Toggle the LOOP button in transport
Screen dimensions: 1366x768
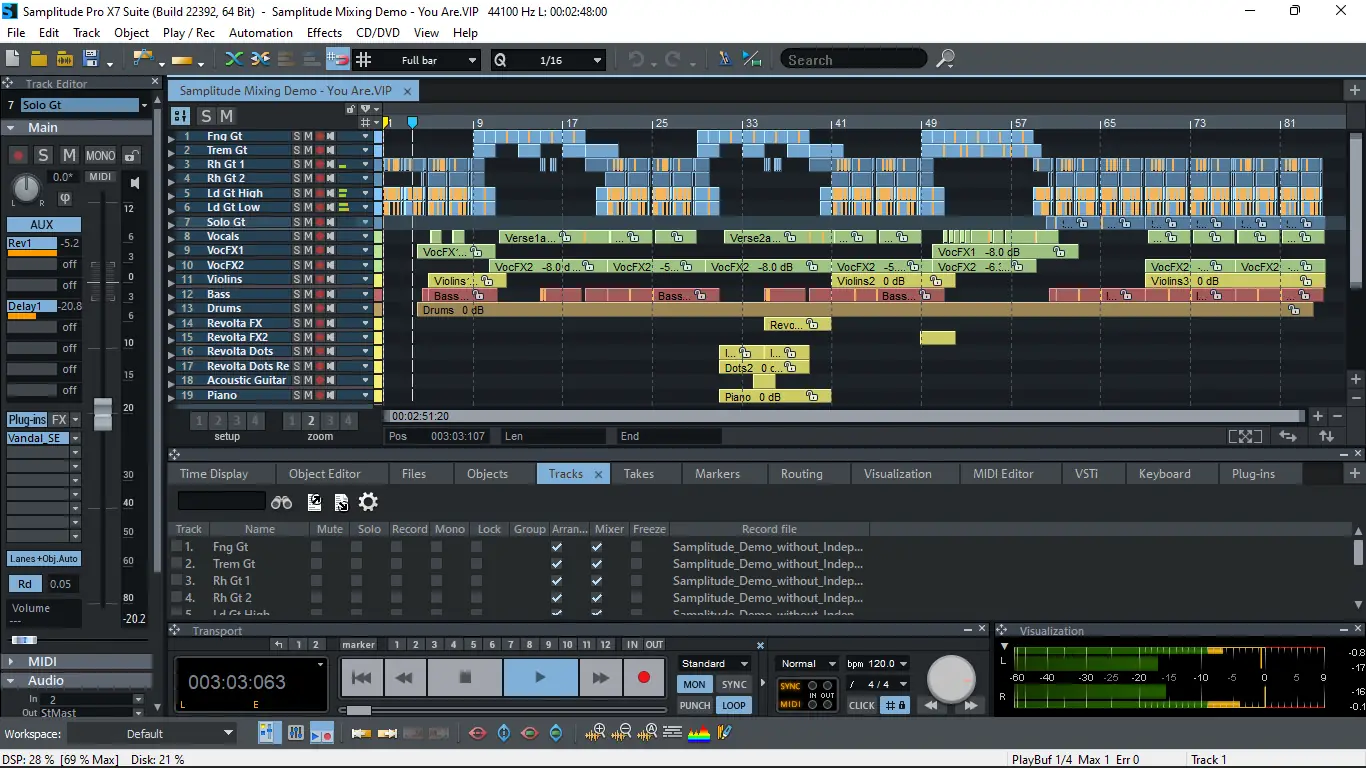pos(734,705)
